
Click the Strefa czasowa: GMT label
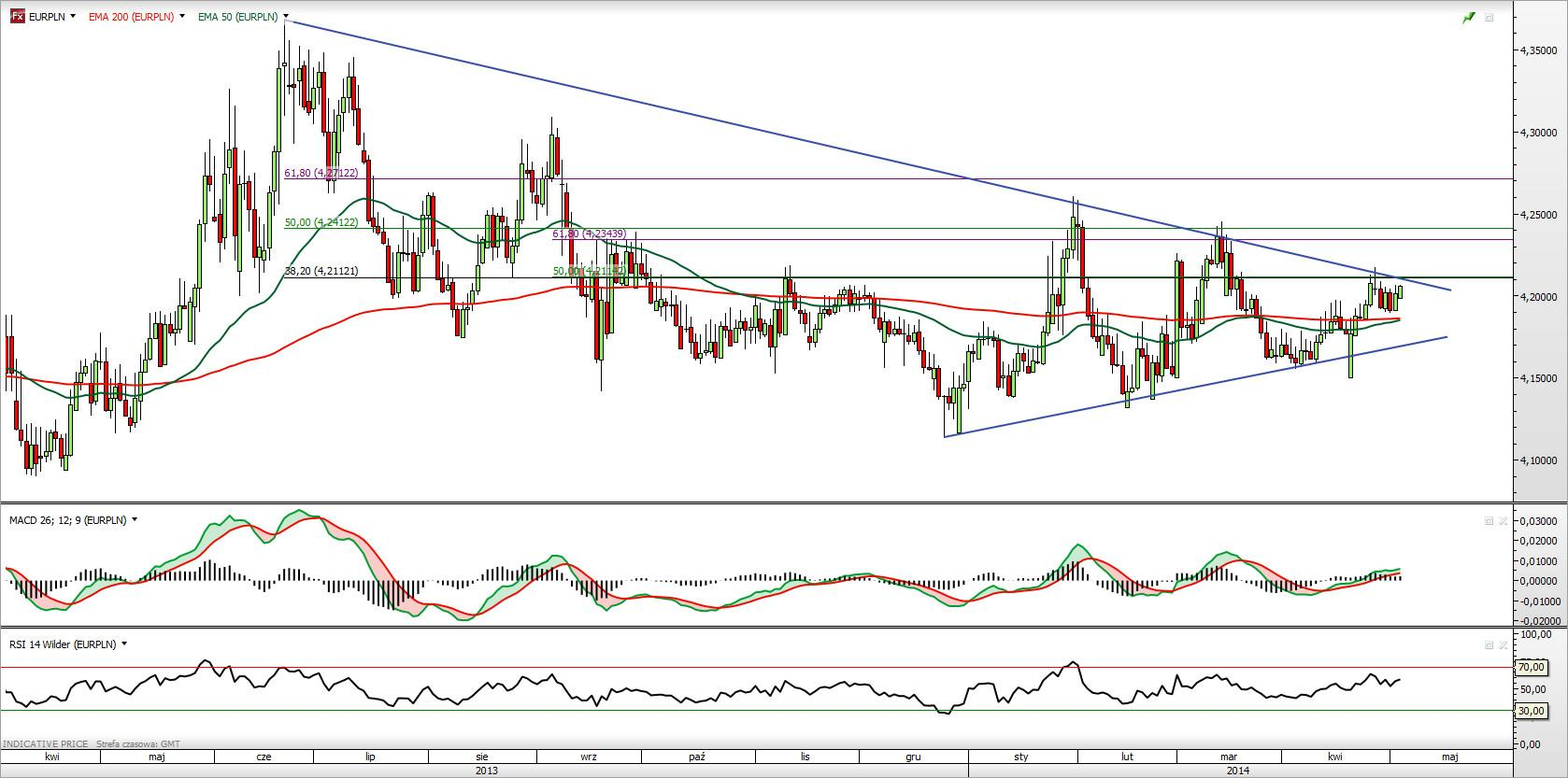tap(138, 744)
